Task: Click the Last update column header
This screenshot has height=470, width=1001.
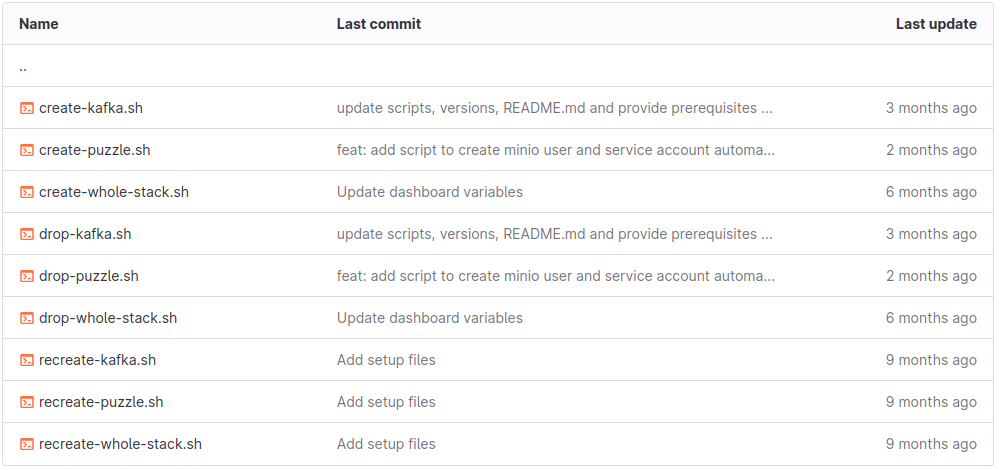Action: (x=936, y=24)
